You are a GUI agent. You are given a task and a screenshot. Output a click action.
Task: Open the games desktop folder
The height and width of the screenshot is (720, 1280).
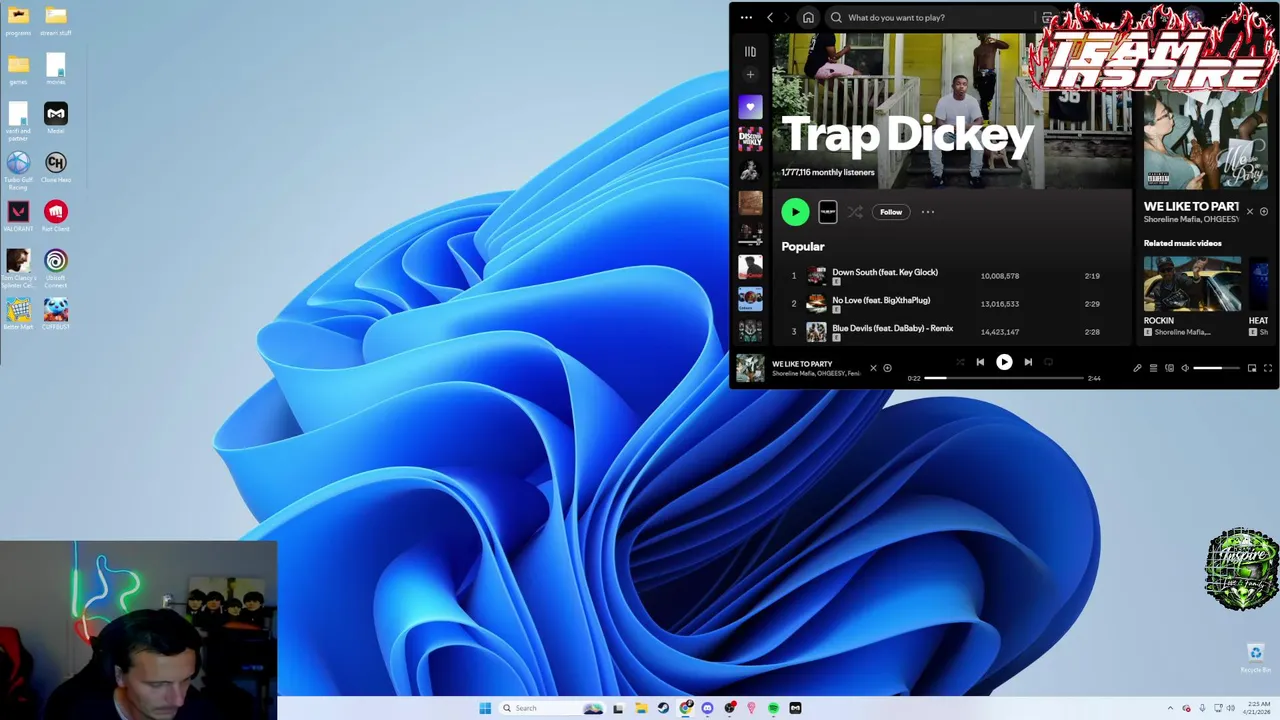click(18, 70)
